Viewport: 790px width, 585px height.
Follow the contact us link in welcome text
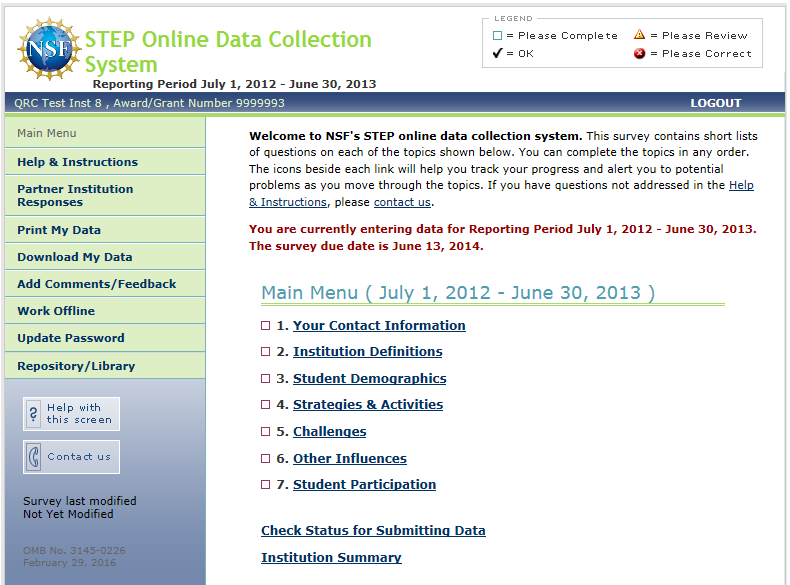pos(402,202)
